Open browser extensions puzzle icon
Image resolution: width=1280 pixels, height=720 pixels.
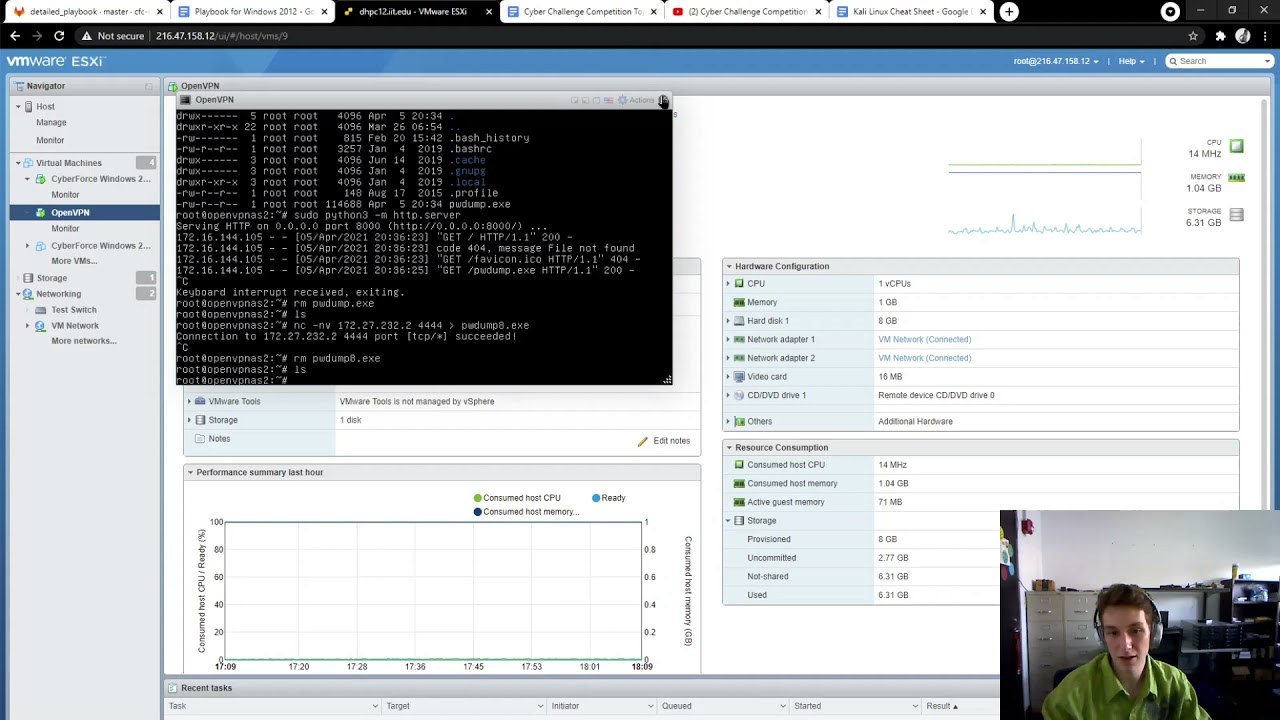tap(1220, 36)
